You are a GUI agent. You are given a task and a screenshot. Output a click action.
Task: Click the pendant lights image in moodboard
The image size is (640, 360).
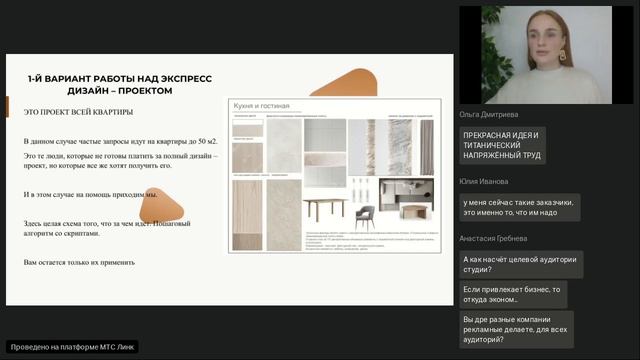361,190
